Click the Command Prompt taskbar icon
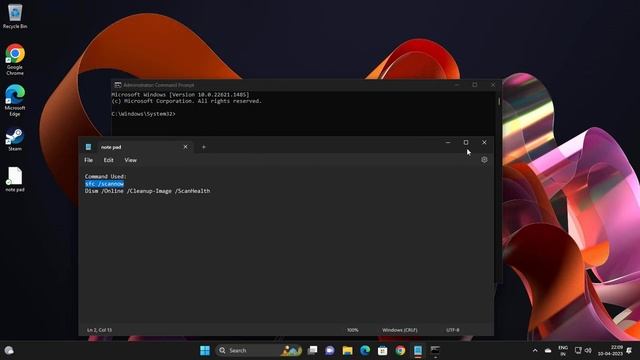 (x=435, y=350)
